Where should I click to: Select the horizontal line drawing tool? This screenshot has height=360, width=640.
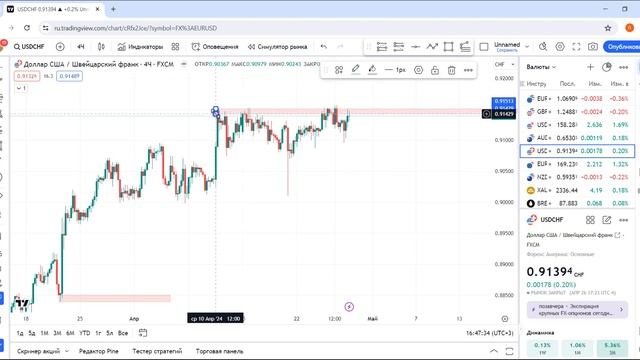(x=415, y=47)
